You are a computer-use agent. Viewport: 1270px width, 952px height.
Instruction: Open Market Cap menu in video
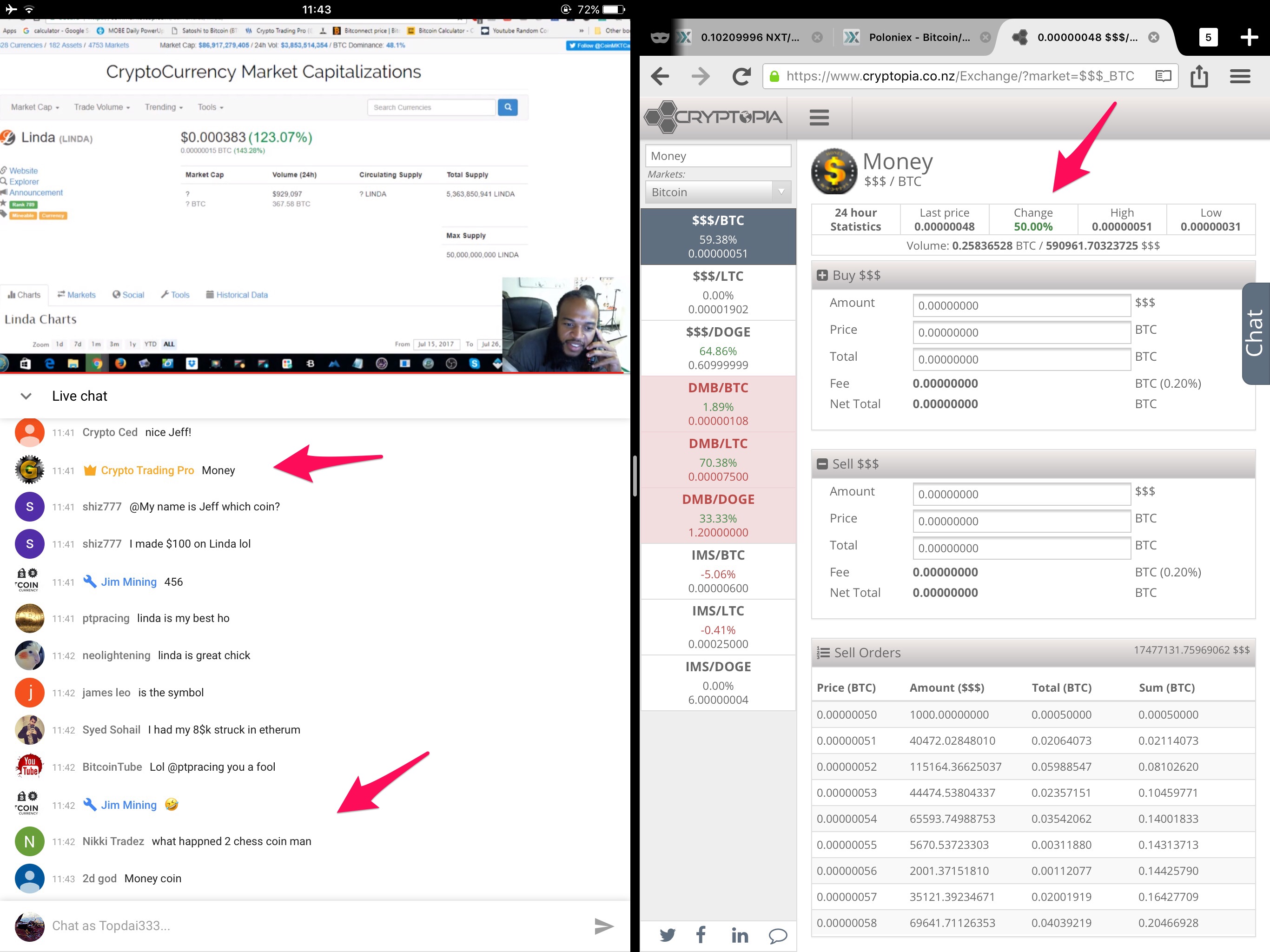[x=34, y=107]
